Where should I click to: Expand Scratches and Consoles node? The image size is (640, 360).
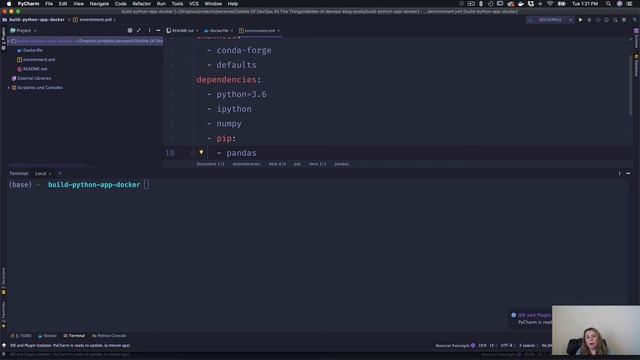tap(9, 87)
